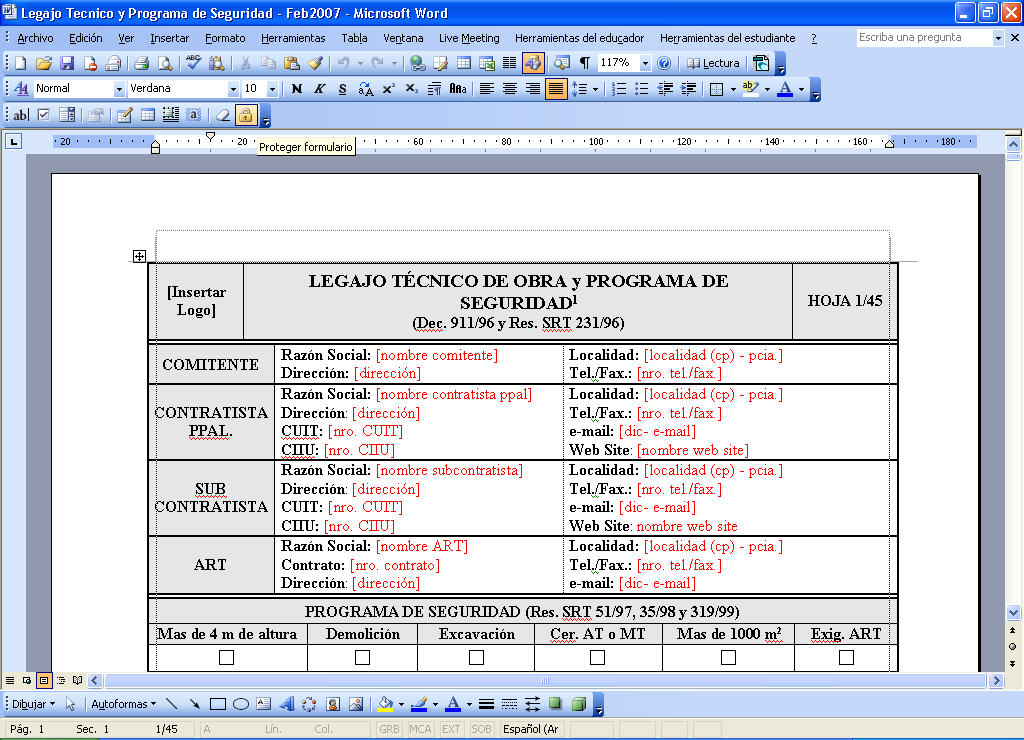
Task: Save the document with the floppy icon
Action: coord(67,63)
